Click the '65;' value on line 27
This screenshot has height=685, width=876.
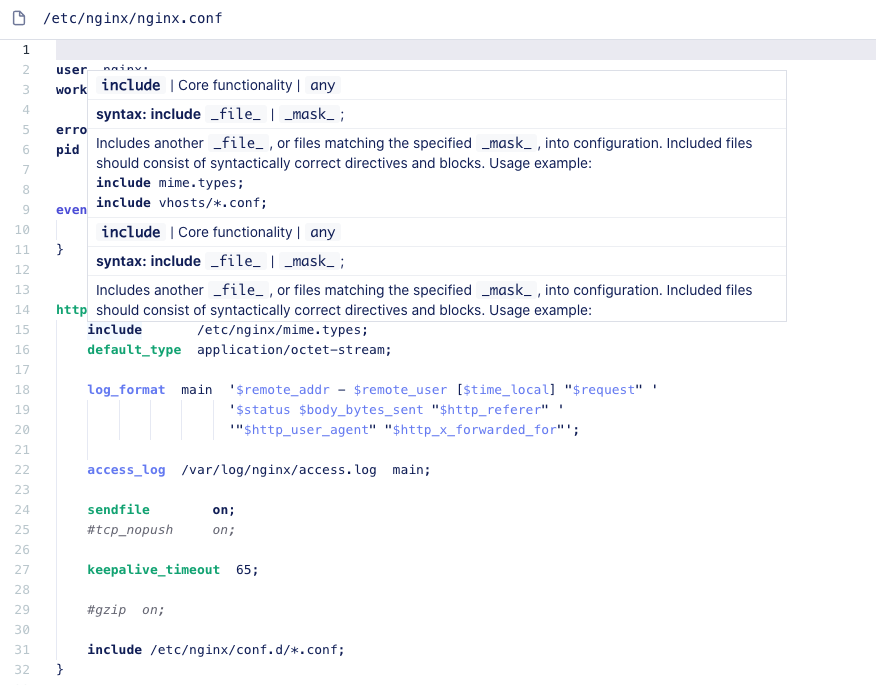247,570
